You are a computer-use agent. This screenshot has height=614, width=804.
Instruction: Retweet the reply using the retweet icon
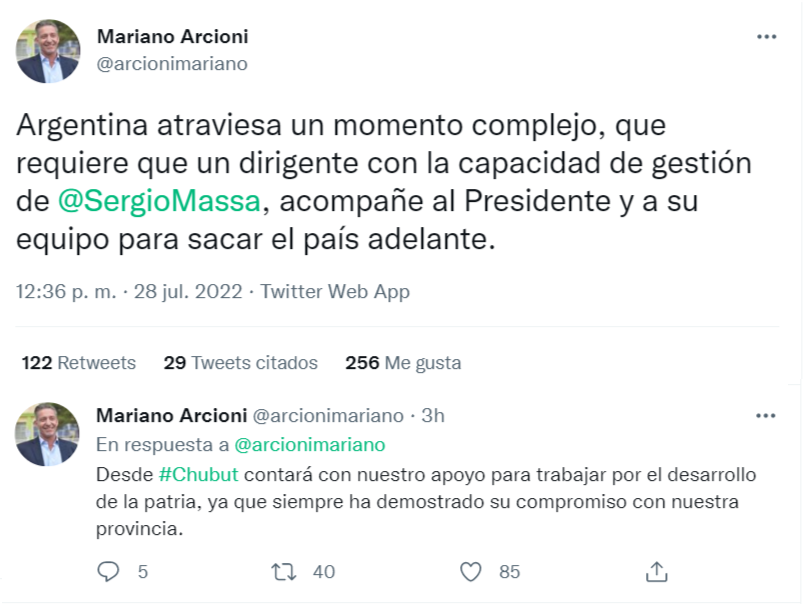coord(284,571)
